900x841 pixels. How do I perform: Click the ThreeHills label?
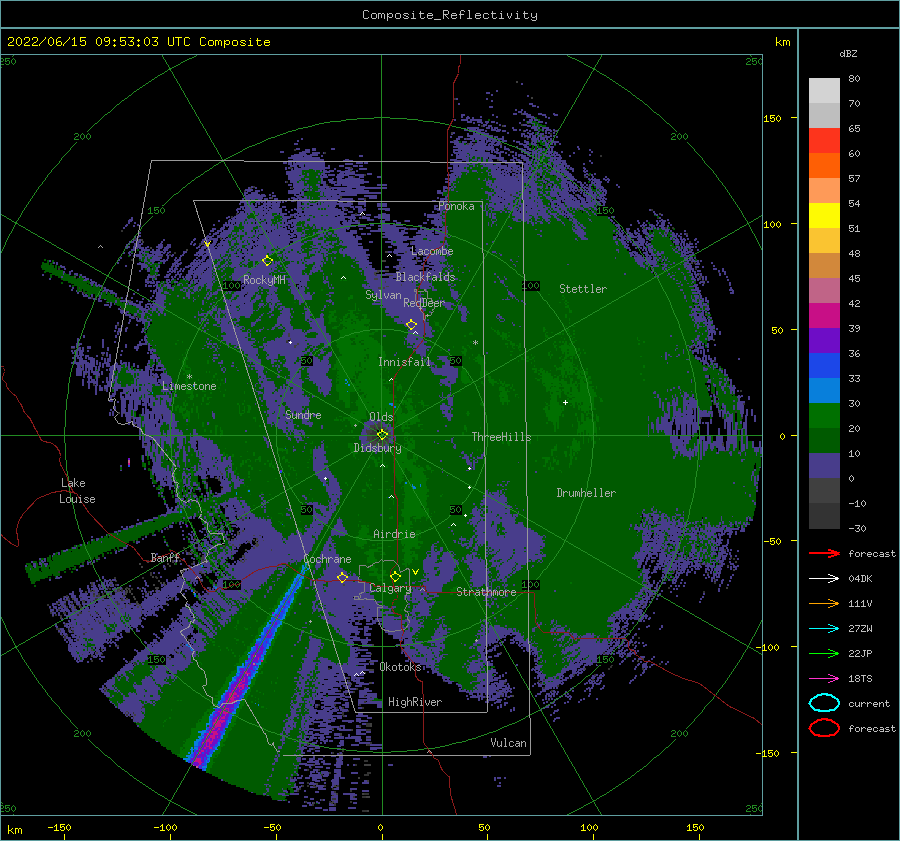(x=502, y=437)
